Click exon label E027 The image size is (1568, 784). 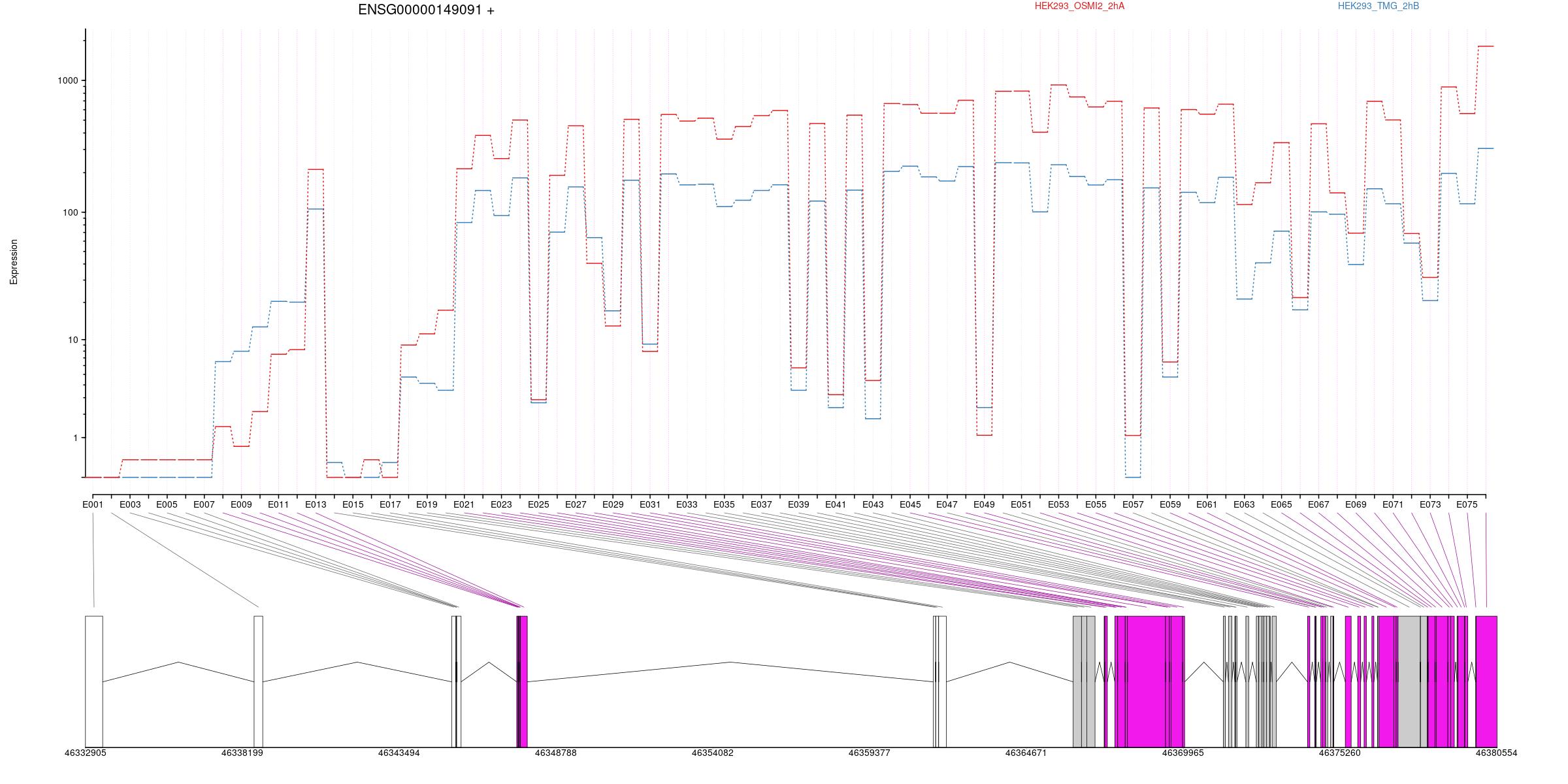pos(576,504)
